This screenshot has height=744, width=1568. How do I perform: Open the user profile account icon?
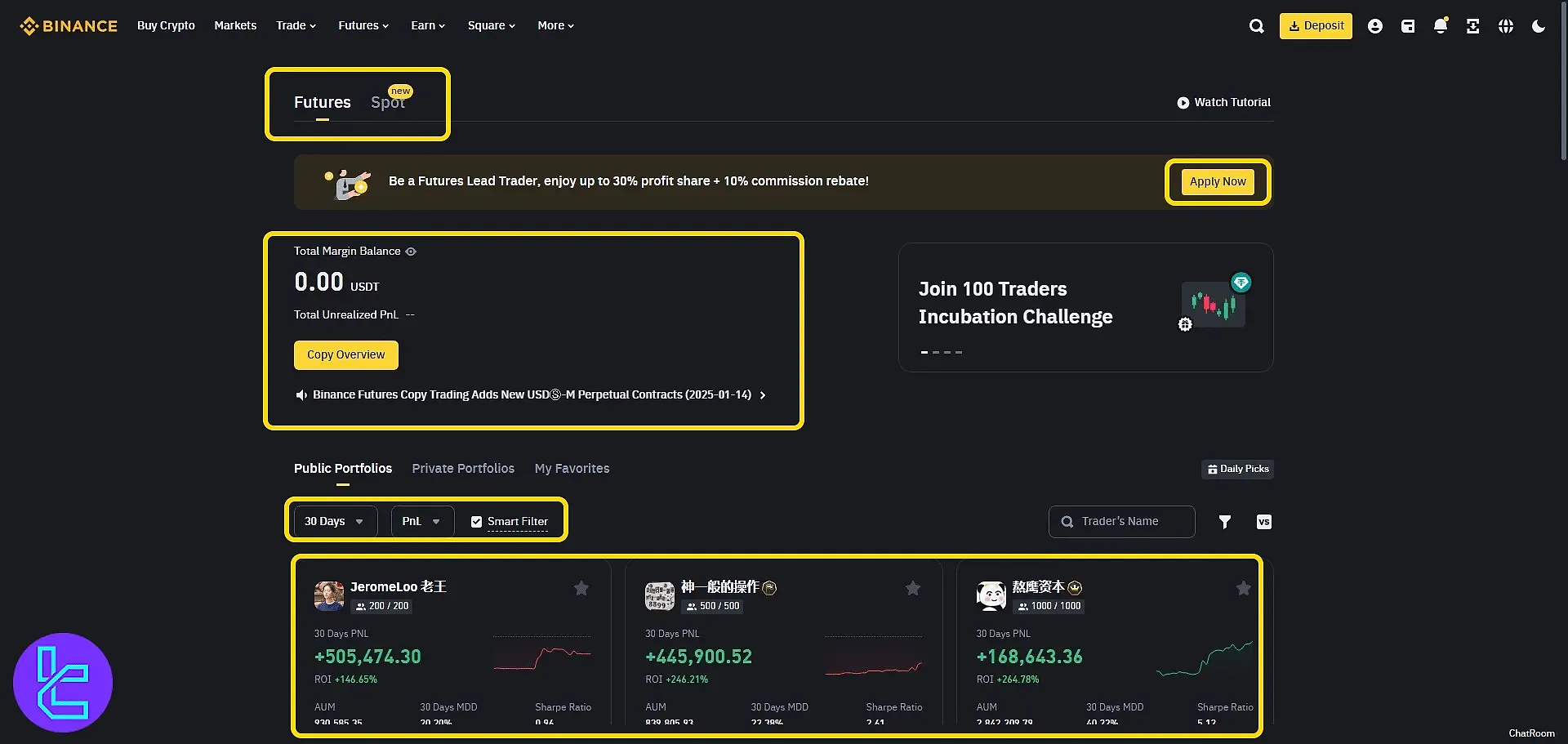[x=1375, y=26]
